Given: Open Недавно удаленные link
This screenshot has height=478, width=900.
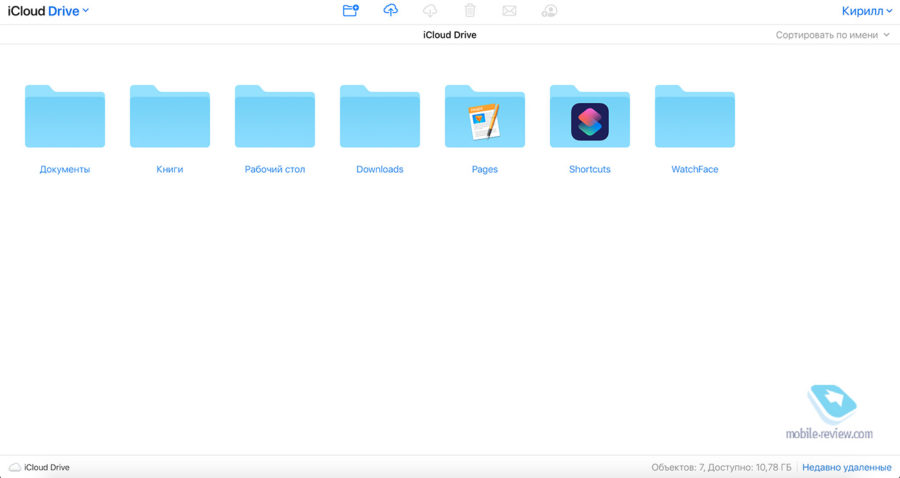Looking at the screenshot, I should (847, 468).
